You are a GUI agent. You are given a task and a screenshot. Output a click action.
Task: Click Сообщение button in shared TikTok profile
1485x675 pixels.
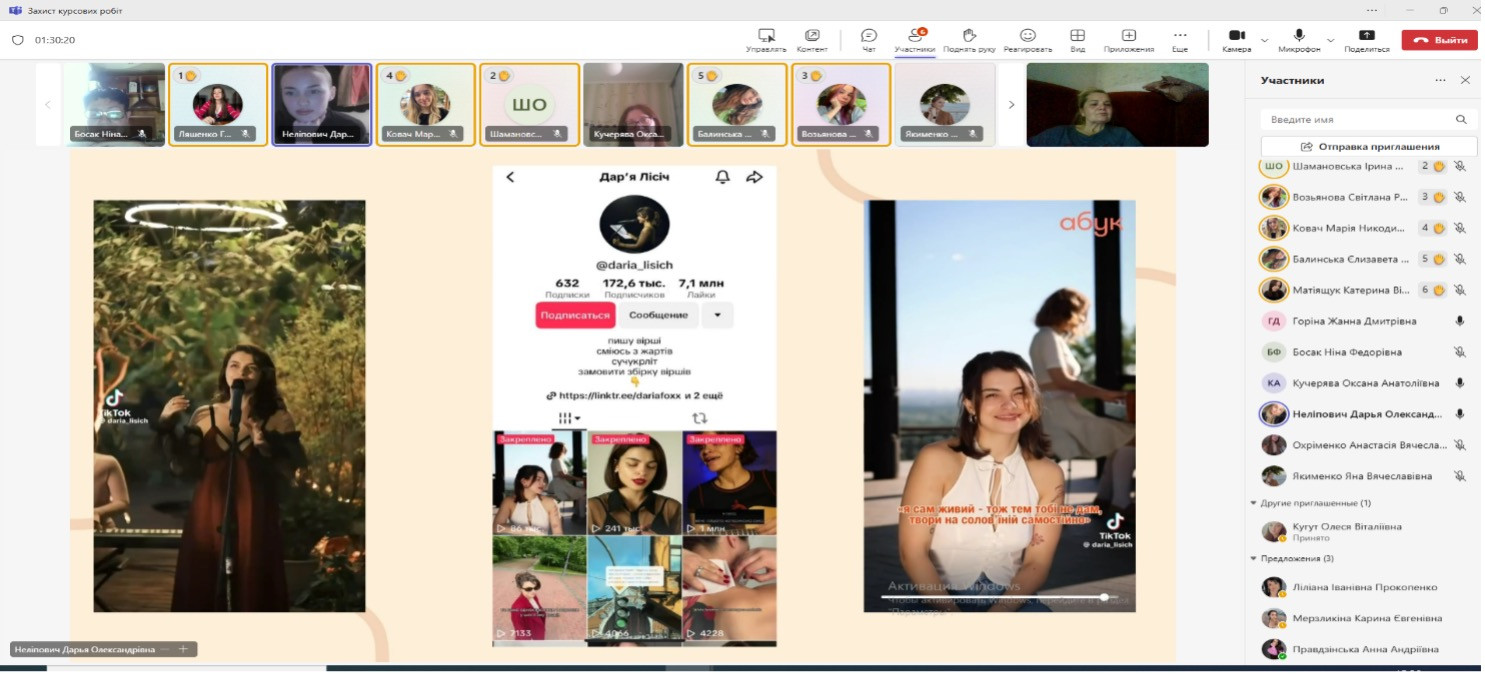pos(658,315)
